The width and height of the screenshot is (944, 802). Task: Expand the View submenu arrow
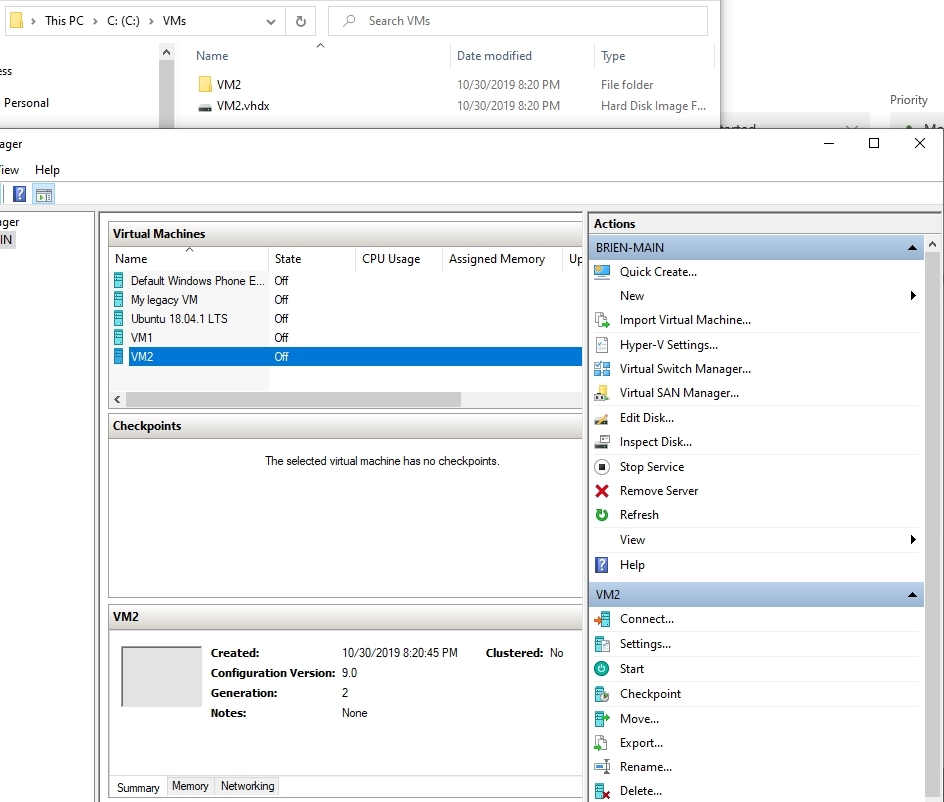point(913,540)
